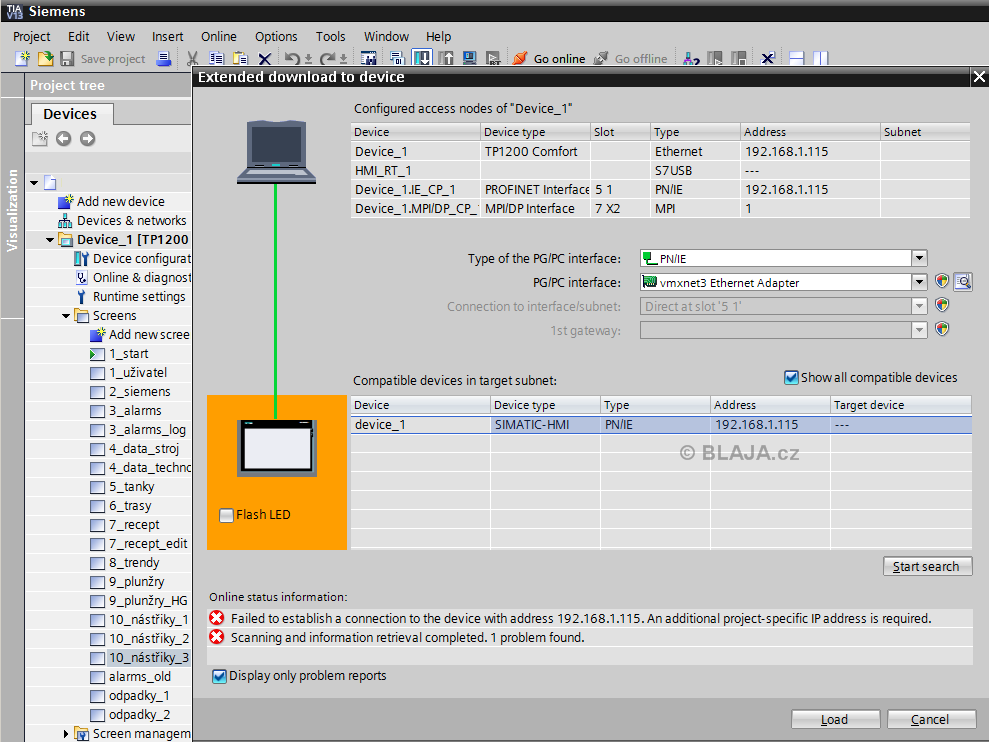The image size is (989, 742).
Task: Uncheck Show all compatible devices
Action: [791, 377]
